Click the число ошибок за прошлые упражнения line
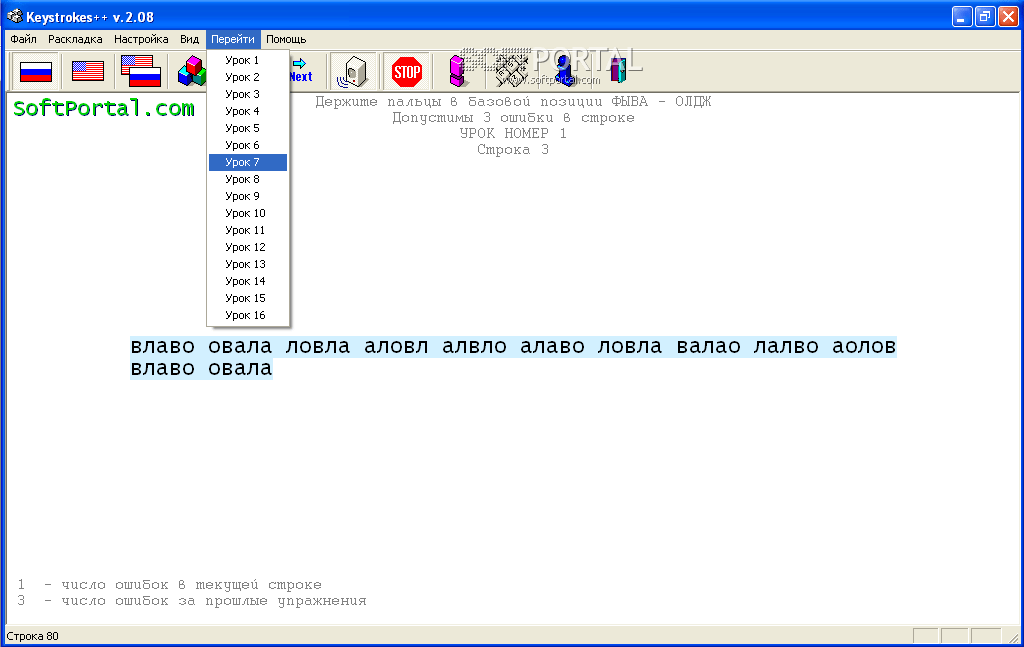This screenshot has width=1024, height=647. coord(192,601)
